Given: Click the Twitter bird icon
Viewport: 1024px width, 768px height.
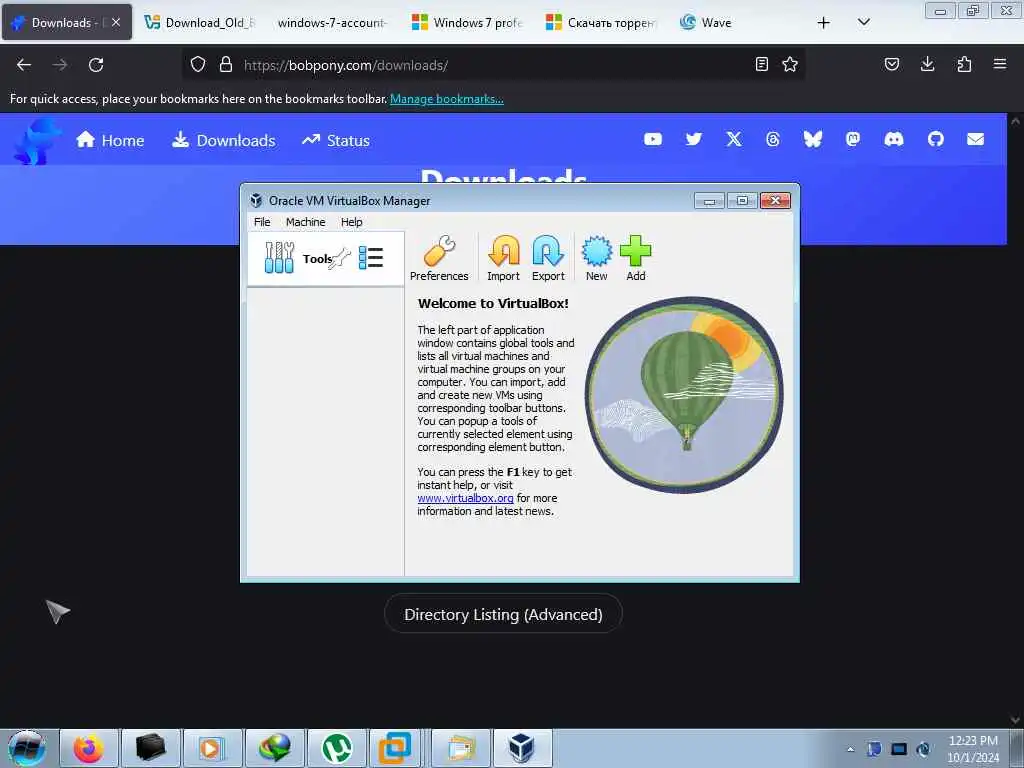Looking at the screenshot, I should pos(694,139).
